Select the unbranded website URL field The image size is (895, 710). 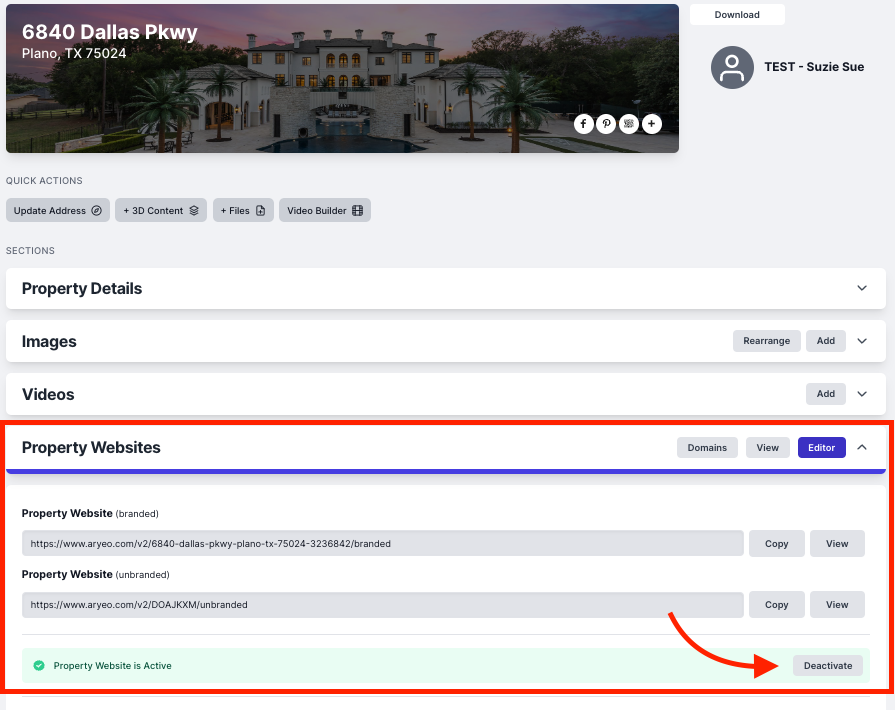tap(382, 604)
